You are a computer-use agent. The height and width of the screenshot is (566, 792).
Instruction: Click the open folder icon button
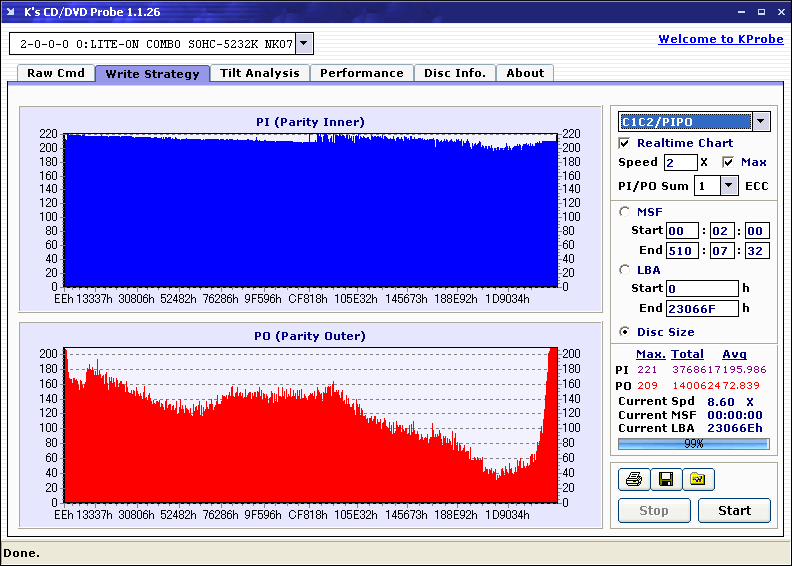[x=698, y=480]
